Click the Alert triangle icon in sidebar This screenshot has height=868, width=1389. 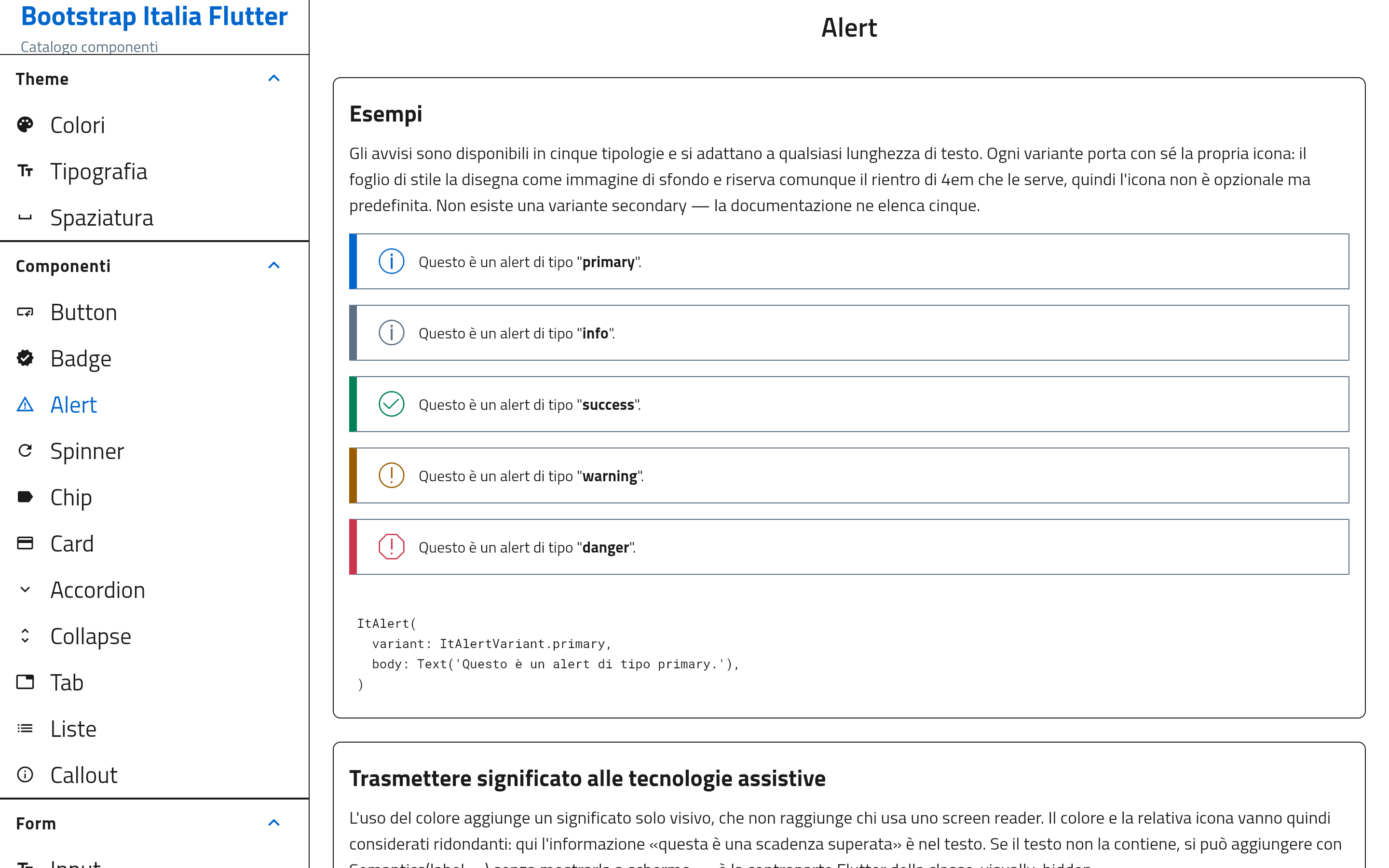(25, 405)
